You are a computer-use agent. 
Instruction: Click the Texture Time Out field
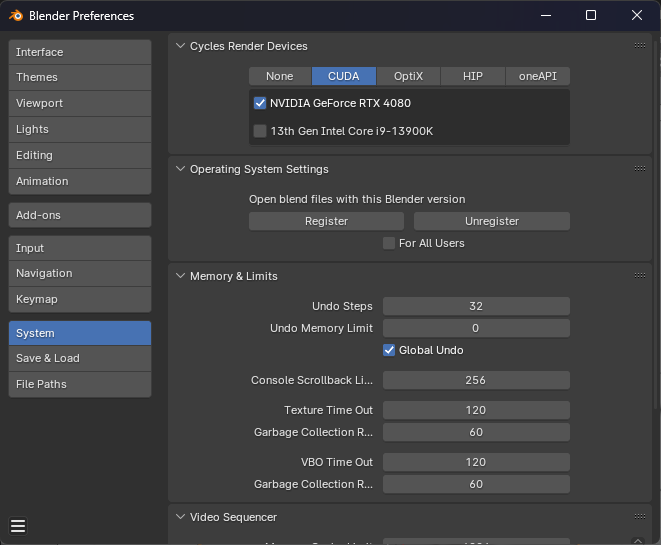pyautogui.click(x=476, y=410)
